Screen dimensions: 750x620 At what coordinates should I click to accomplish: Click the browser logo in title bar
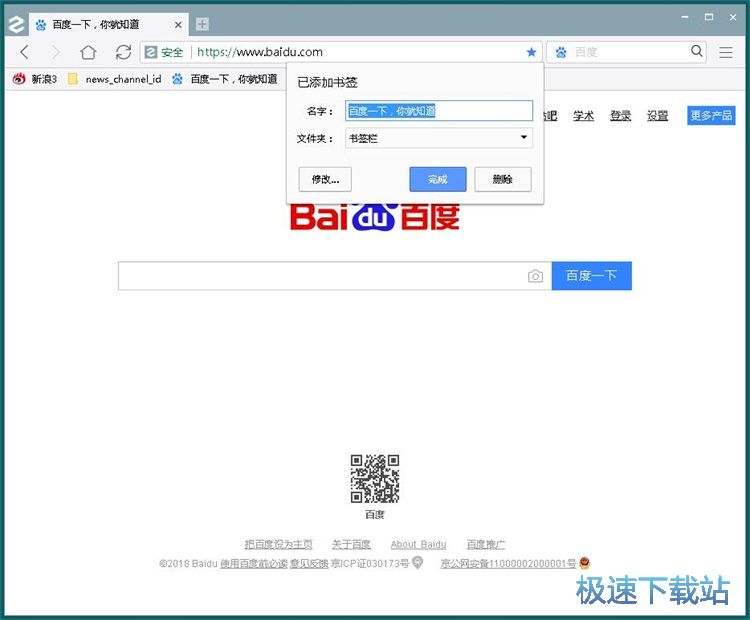(x=16, y=24)
